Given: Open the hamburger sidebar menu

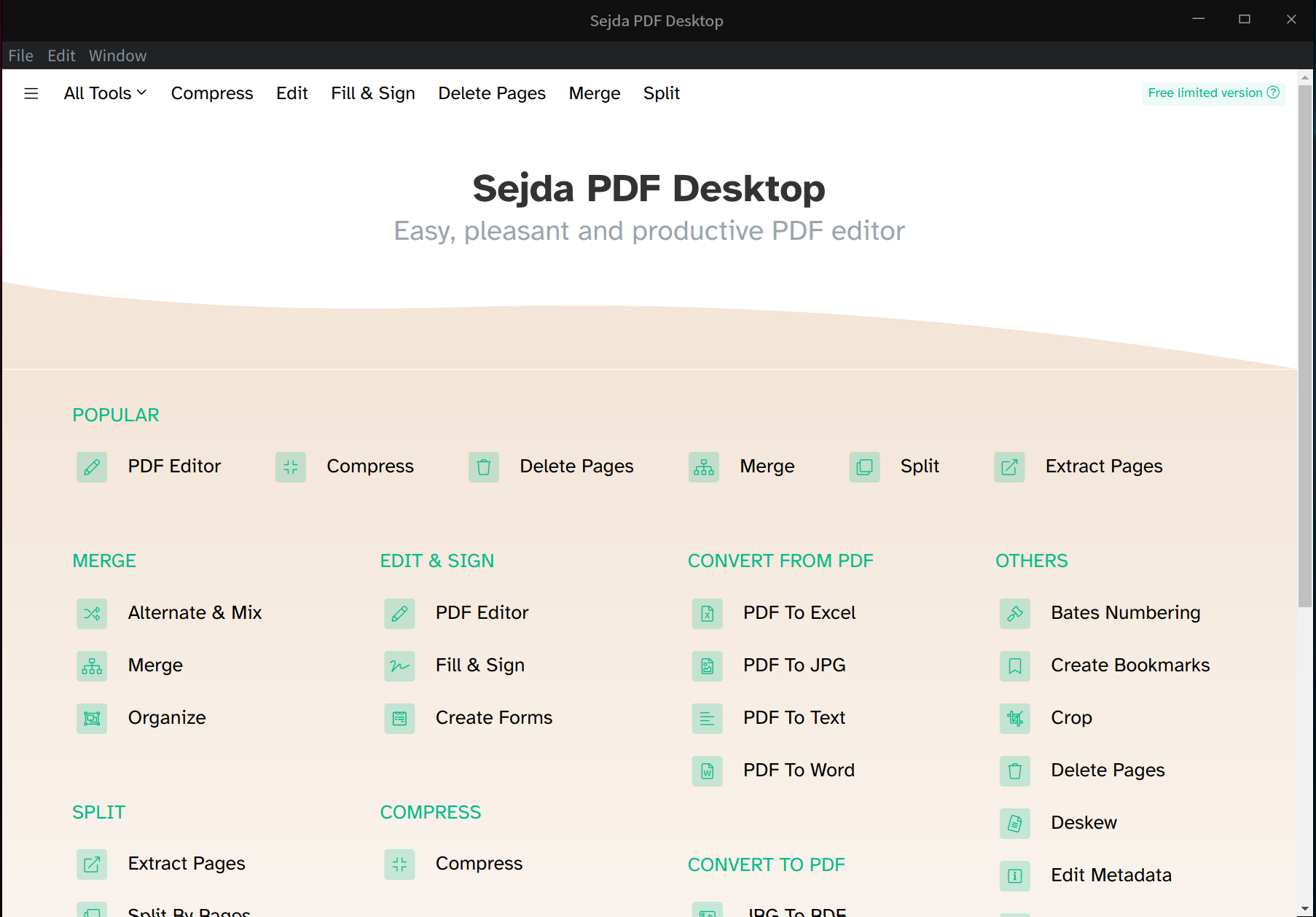Looking at the screenshot, I should [31, 93].
